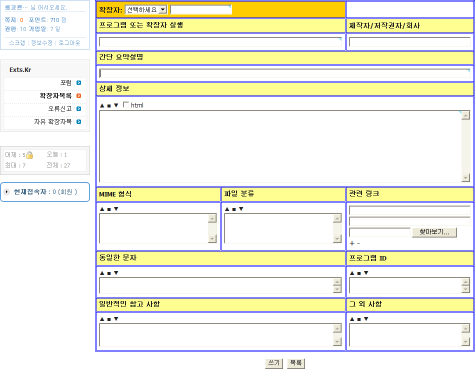Click the 정보수정 link

coord(42,43)
